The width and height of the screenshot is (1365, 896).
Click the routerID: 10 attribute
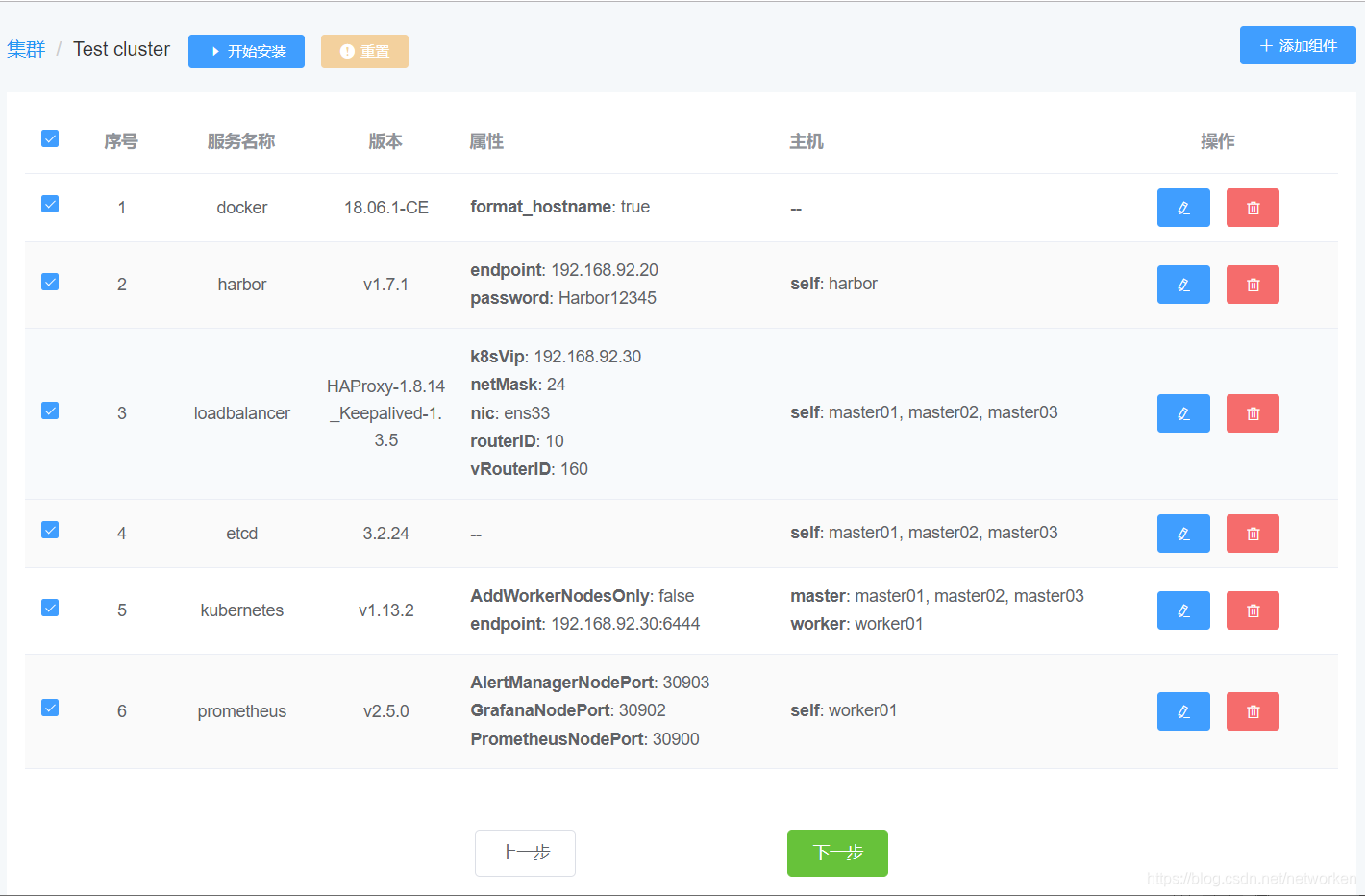click(517, 441)
